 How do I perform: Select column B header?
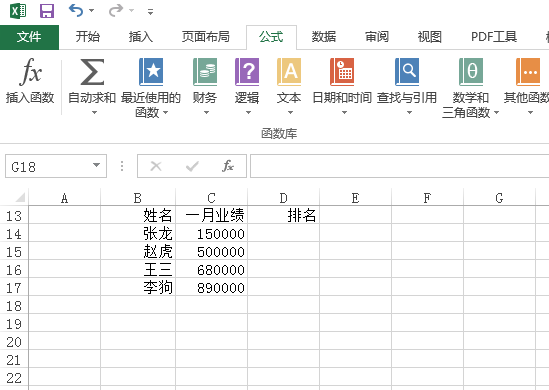tap(138, 198)
